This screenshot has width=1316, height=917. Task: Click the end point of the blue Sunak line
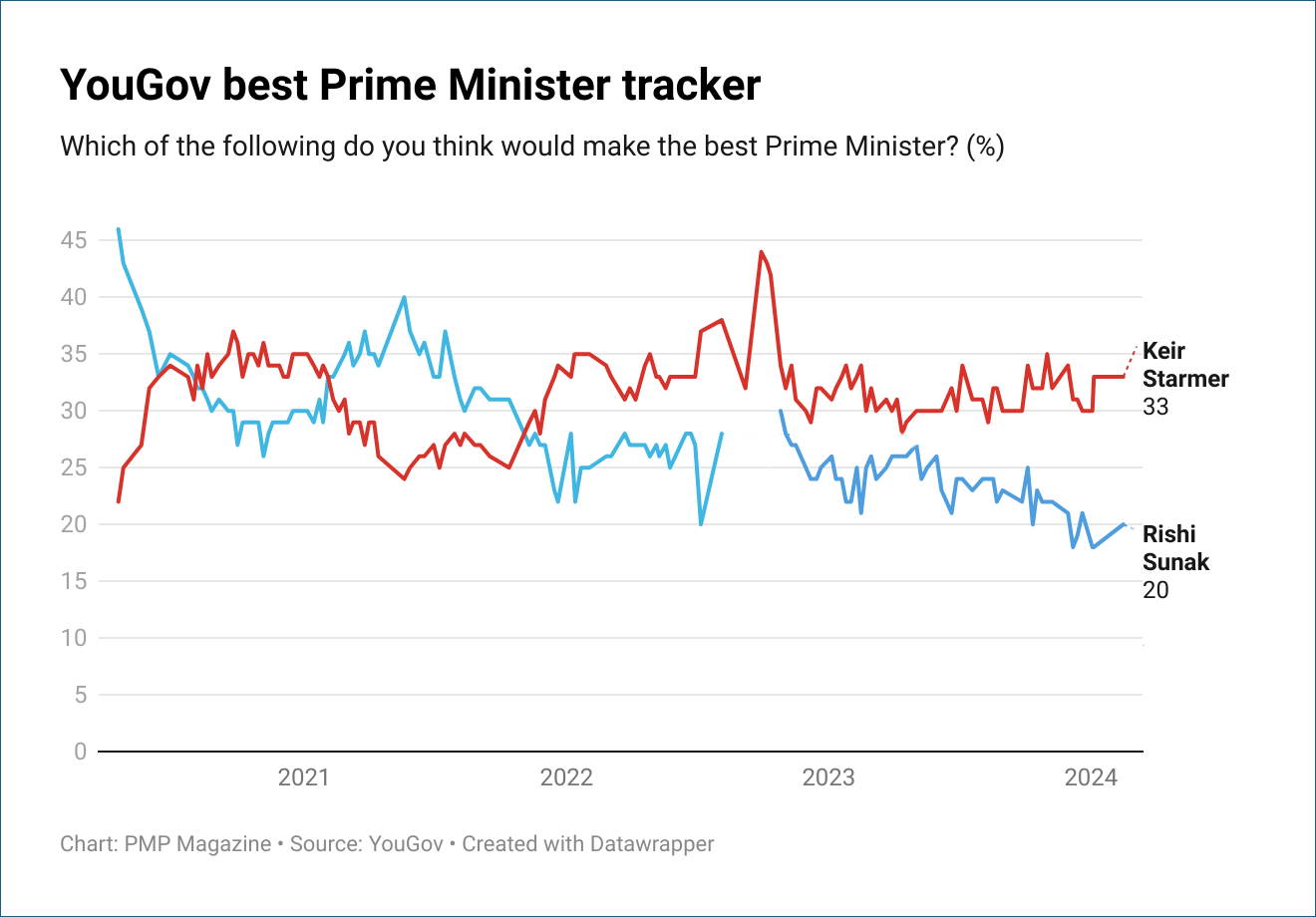pos(1125,524)
